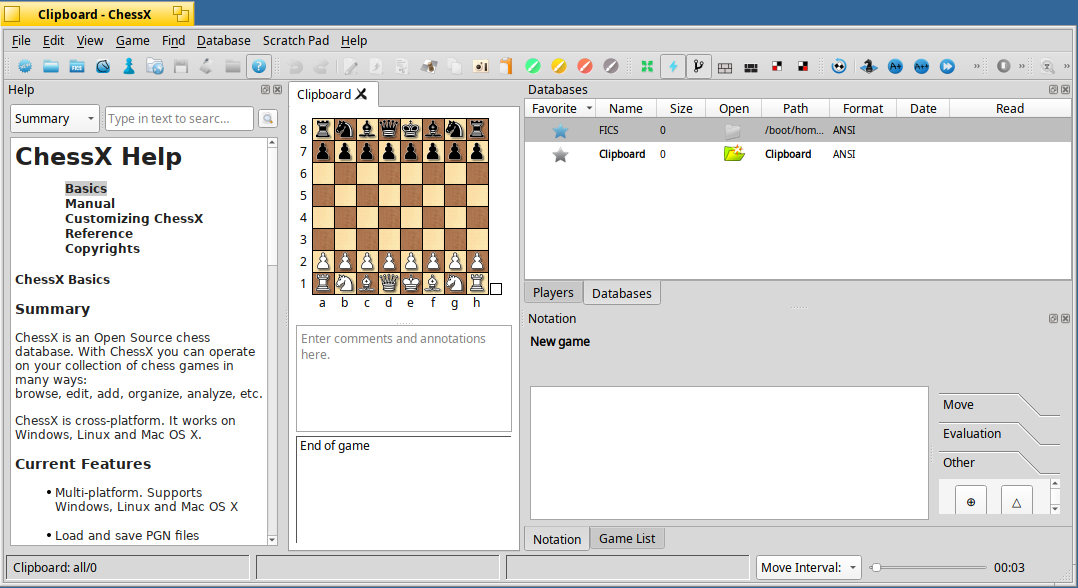Click the knight on blue board icon
Viewport: 1078px width, 588px height.
tap(869, 66)
